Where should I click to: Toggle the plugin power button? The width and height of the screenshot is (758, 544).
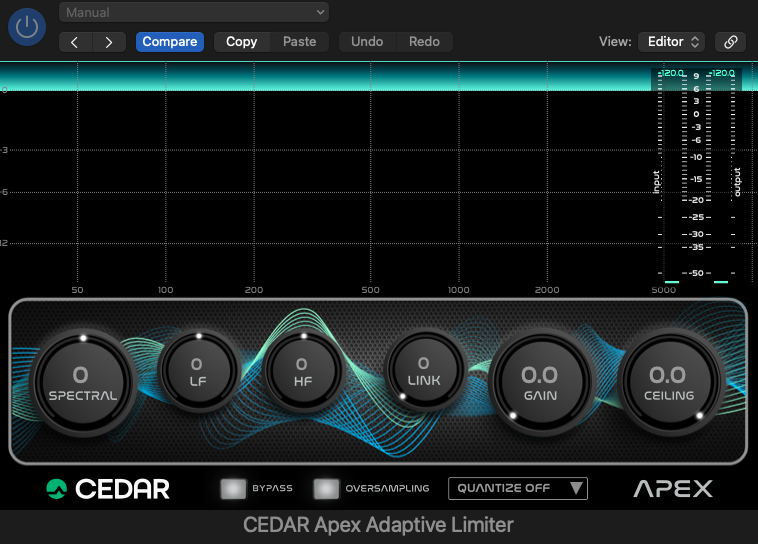pos(27,27)
